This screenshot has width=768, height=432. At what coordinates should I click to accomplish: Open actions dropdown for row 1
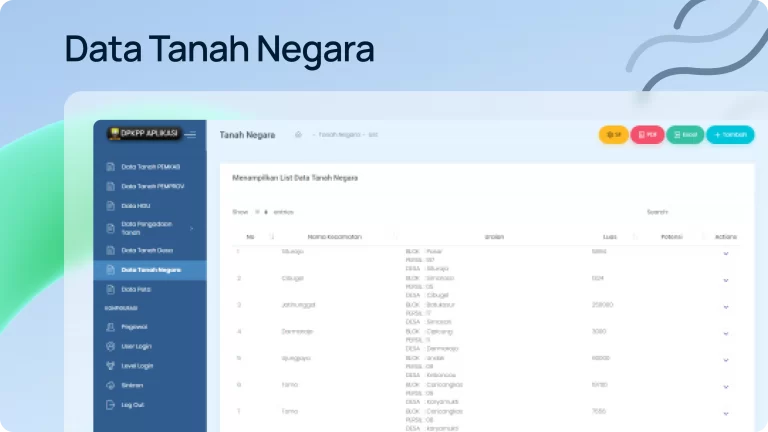726,254
